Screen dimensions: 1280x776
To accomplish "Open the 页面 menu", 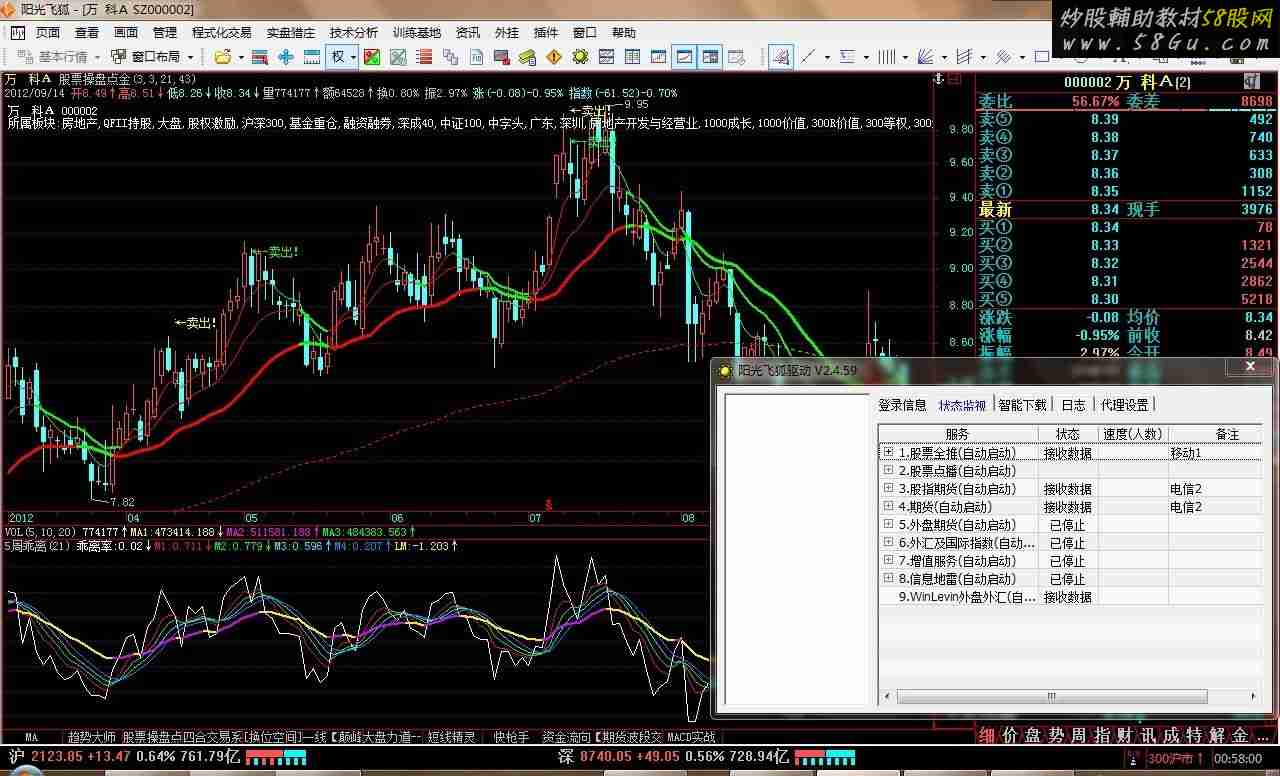I will pos(48,33).
